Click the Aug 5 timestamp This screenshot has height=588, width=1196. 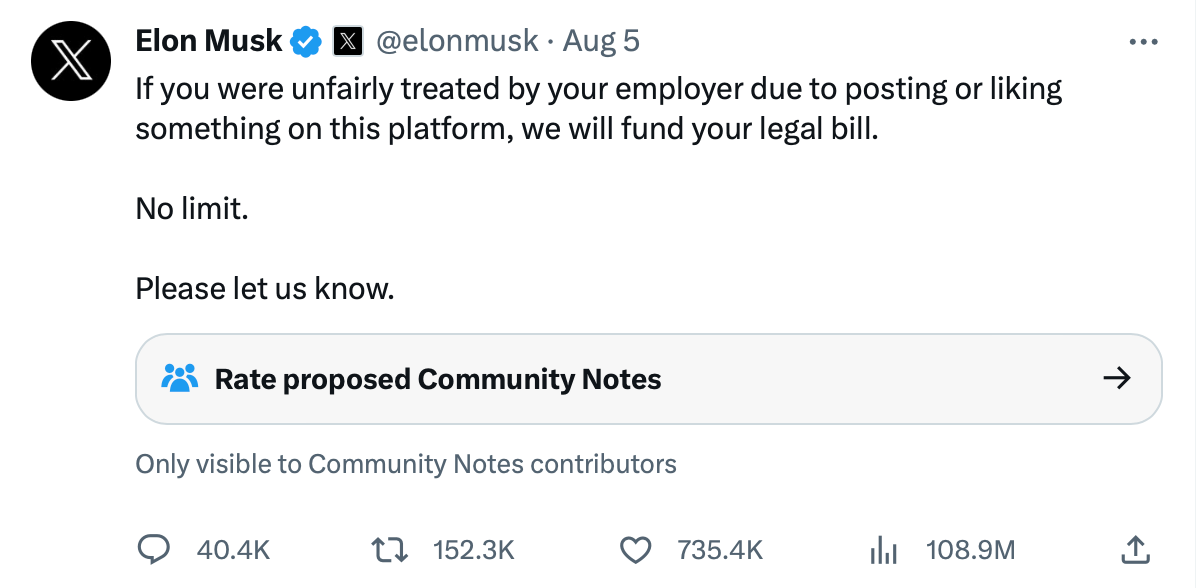[601, 41]
